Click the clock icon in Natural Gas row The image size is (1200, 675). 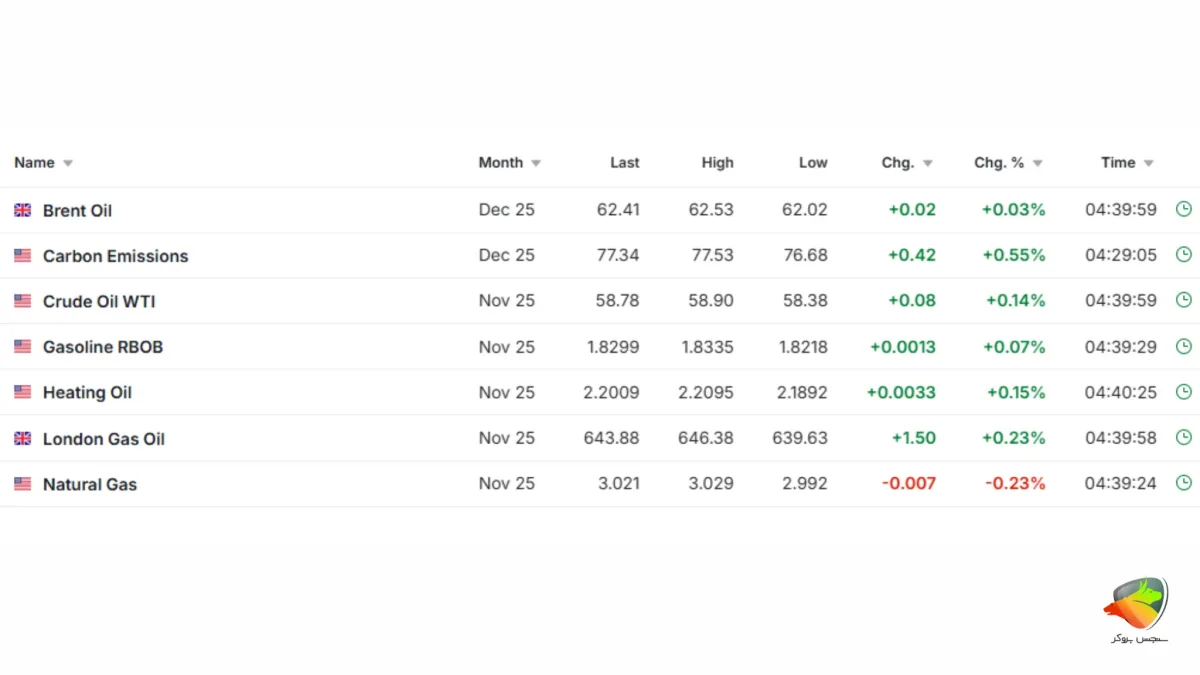click(x=1183, y=483)
